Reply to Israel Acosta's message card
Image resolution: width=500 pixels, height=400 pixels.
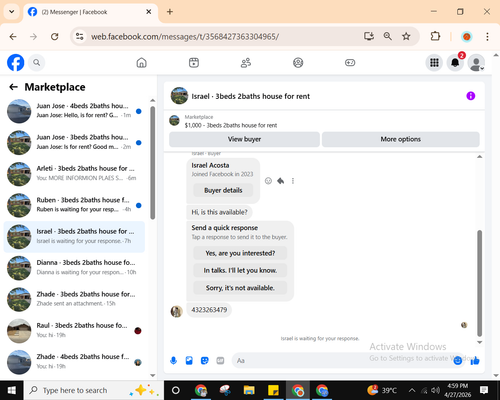281,181
